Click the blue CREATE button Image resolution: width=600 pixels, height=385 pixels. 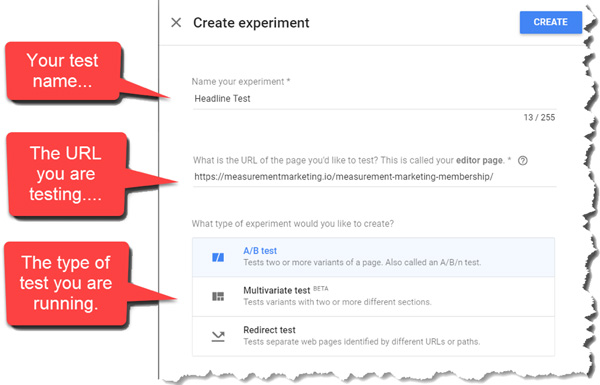point(550,22)
